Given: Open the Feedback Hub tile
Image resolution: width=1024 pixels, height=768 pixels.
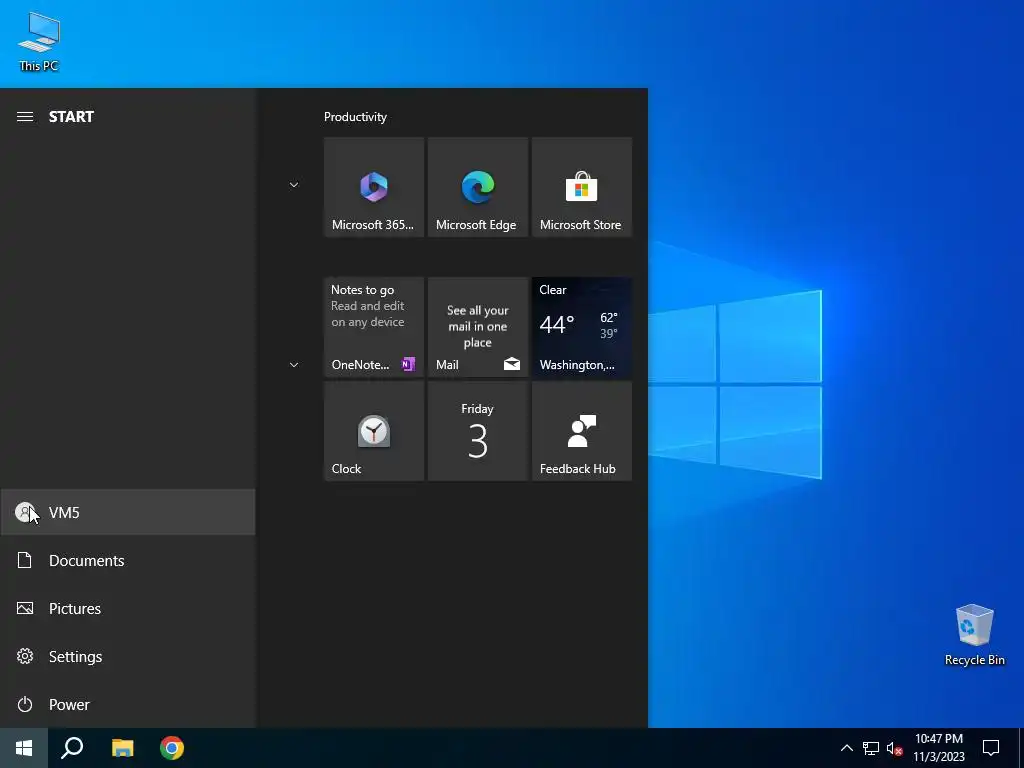Looking at the screenshot, I should point(581,431).
